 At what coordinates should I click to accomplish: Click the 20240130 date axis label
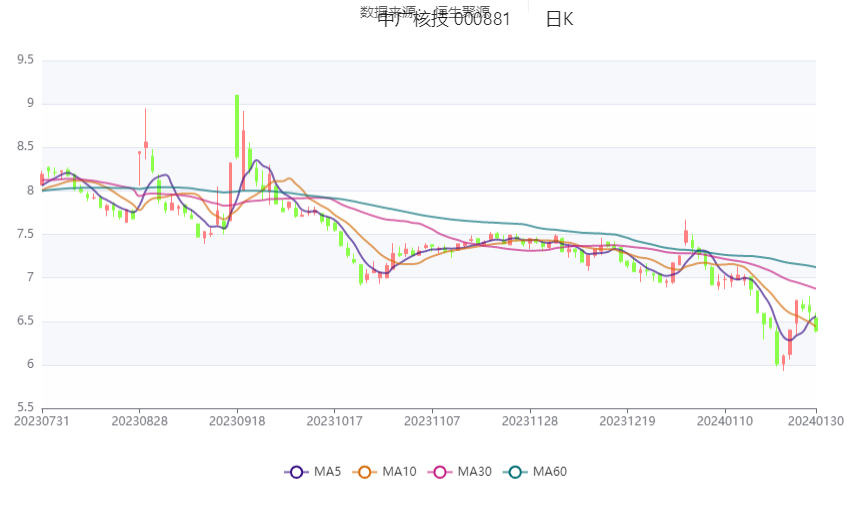pos(815,421)
